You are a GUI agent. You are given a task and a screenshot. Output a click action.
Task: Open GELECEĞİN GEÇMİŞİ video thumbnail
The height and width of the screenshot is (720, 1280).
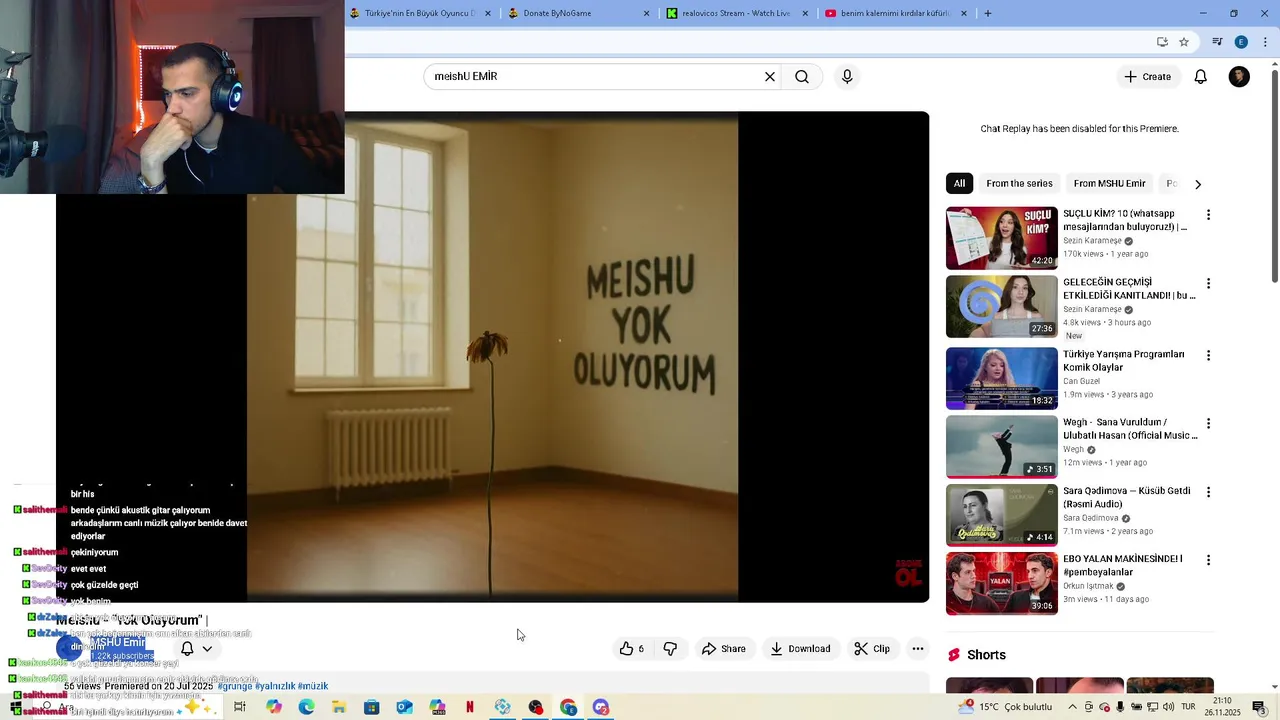tap(1001, 307)
